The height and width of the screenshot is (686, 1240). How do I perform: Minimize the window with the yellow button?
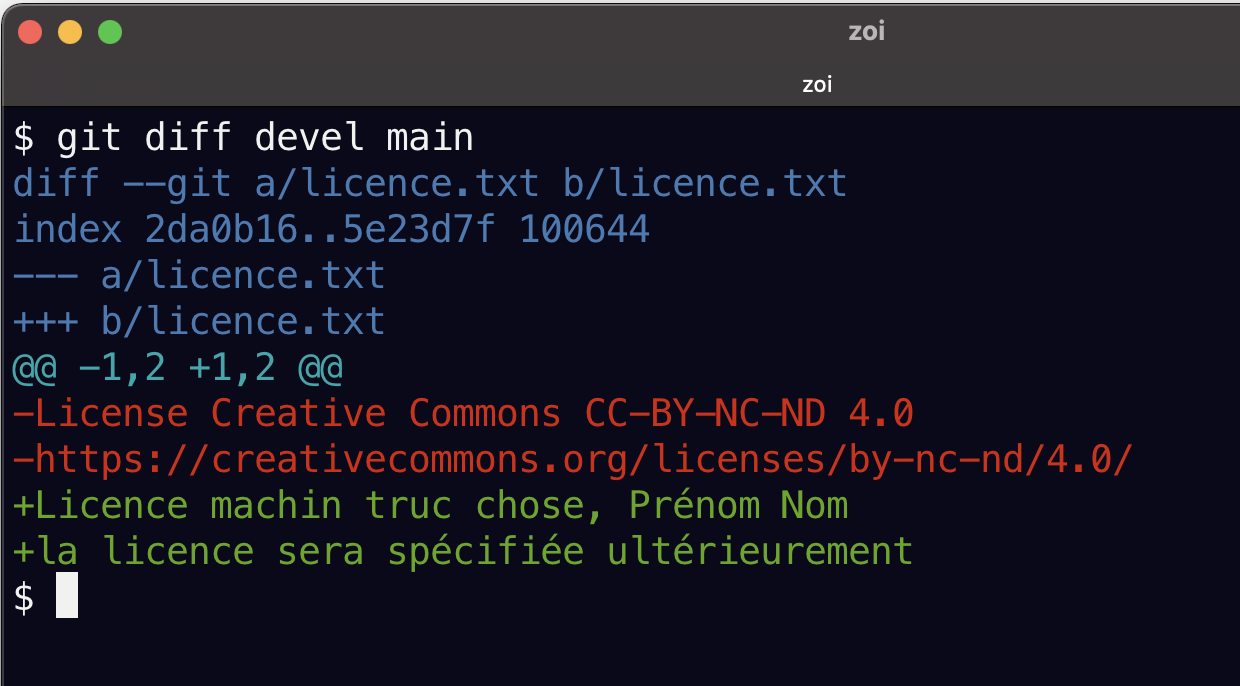coord(70,32)
